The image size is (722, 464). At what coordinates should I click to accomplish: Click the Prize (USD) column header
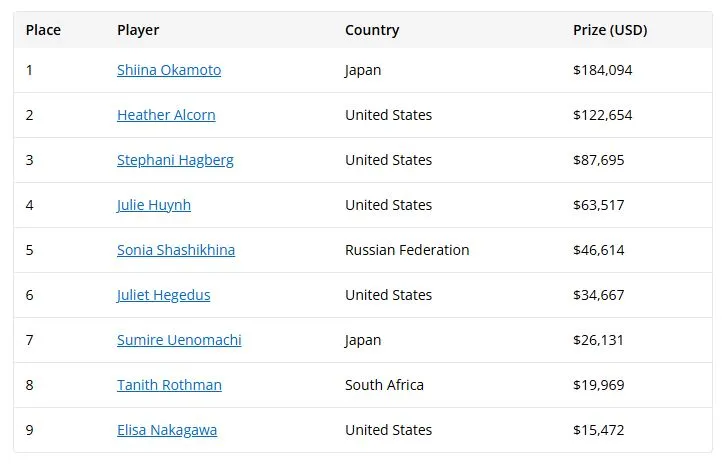point(610,30)
